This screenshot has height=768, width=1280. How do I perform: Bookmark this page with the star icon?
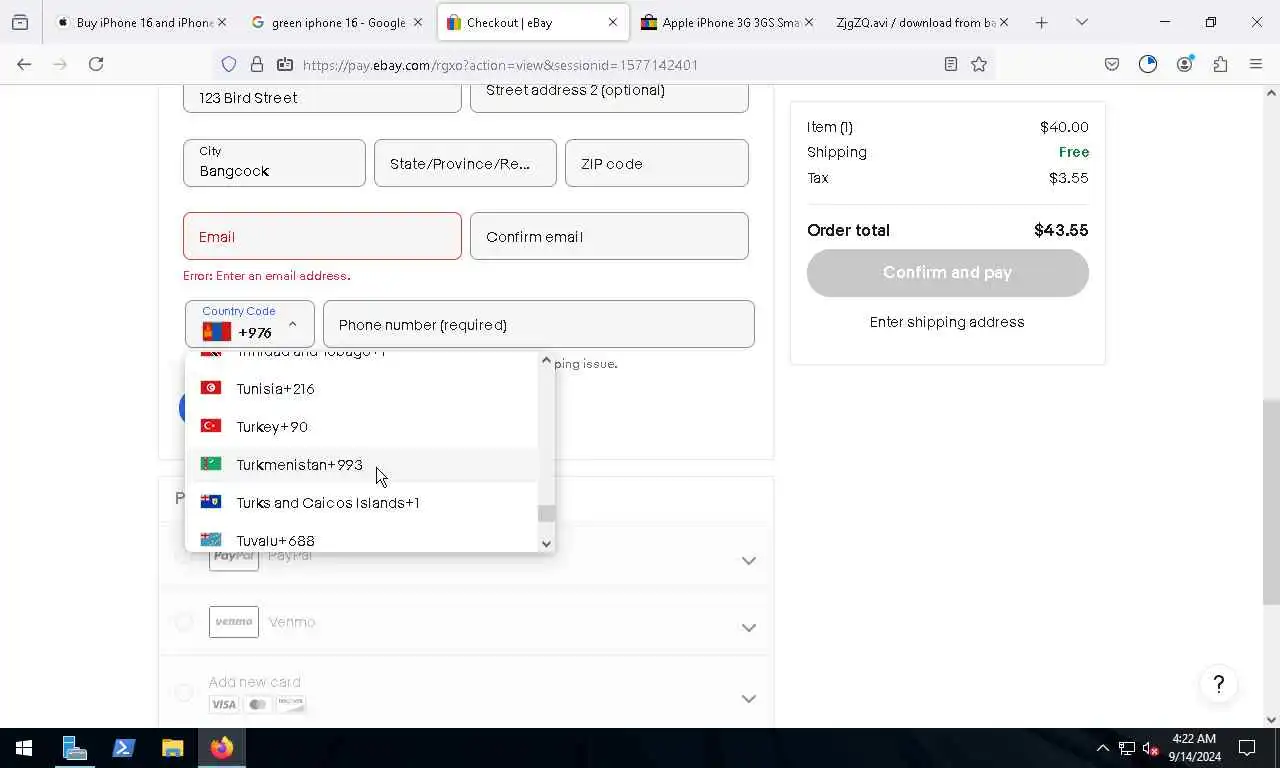pyautogui.click(x=979, y=64)
